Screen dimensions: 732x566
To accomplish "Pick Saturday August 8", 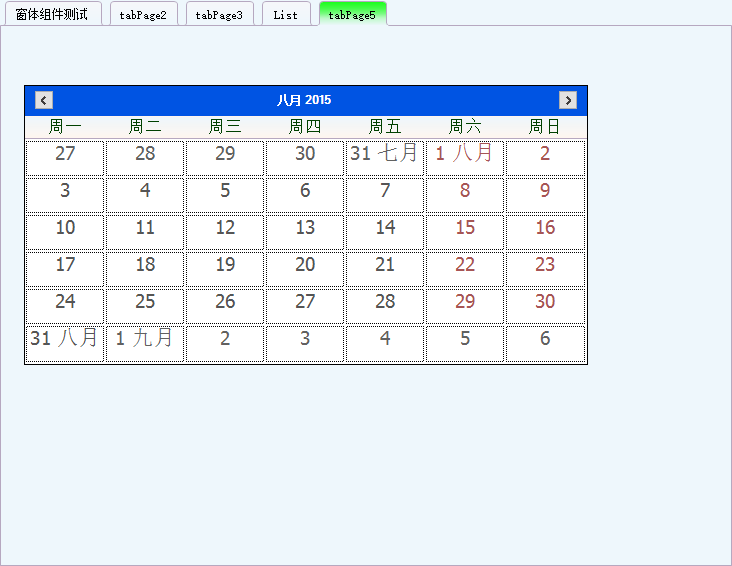I will tap(465, 195).
